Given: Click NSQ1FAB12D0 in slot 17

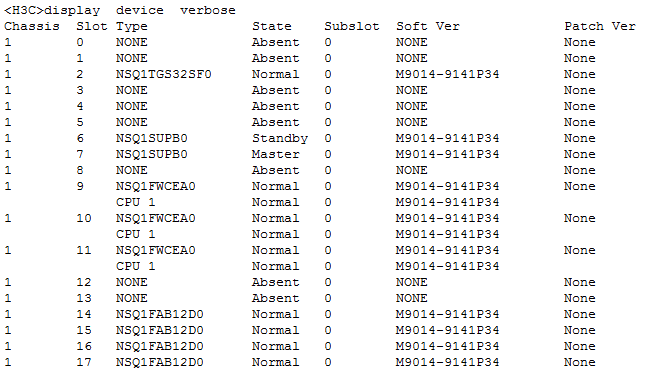Looking at the screenshot, I should pyautogui.click(x=160, y=362).
